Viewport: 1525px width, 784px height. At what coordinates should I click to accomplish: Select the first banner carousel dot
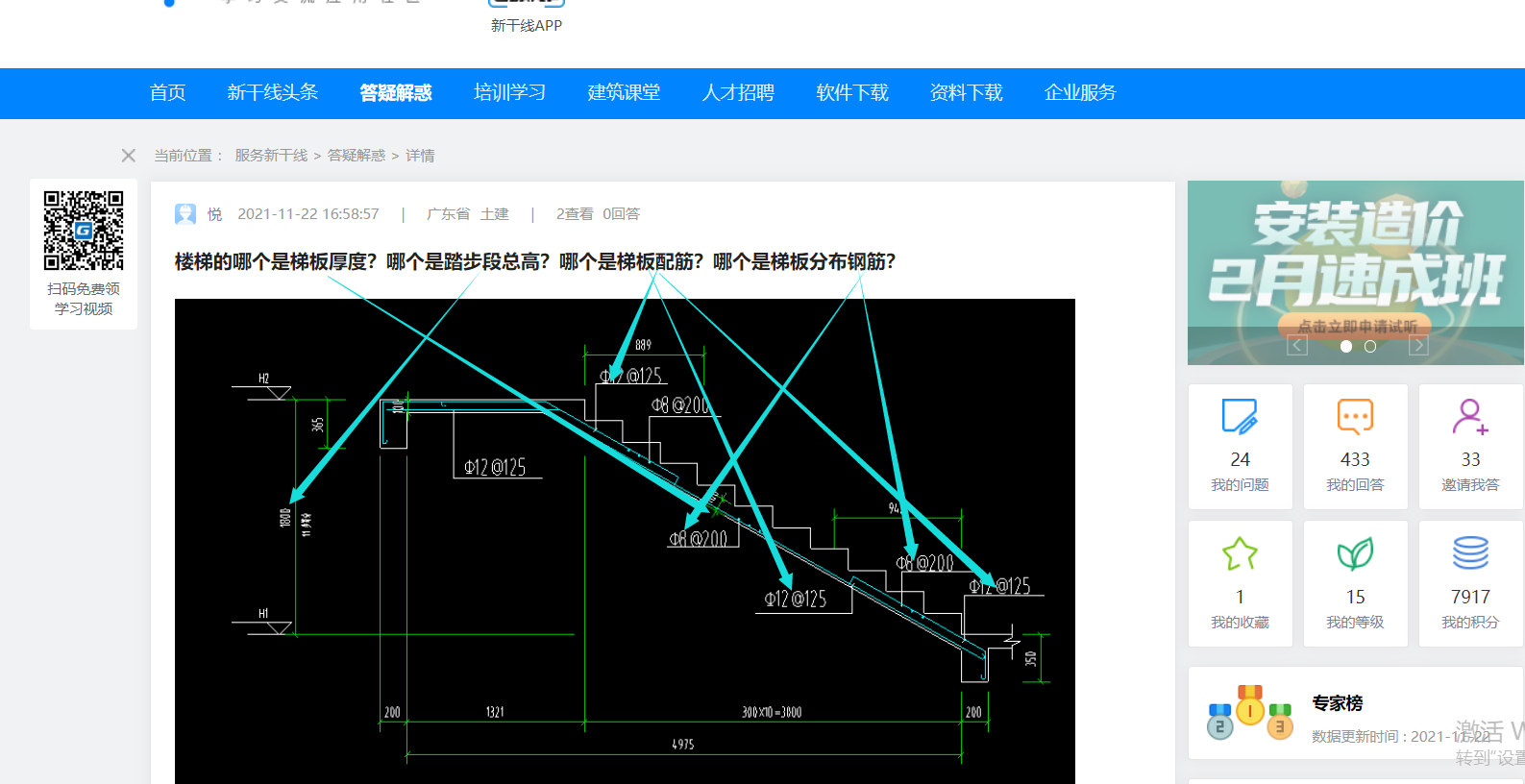click(x=1346, y=347)
